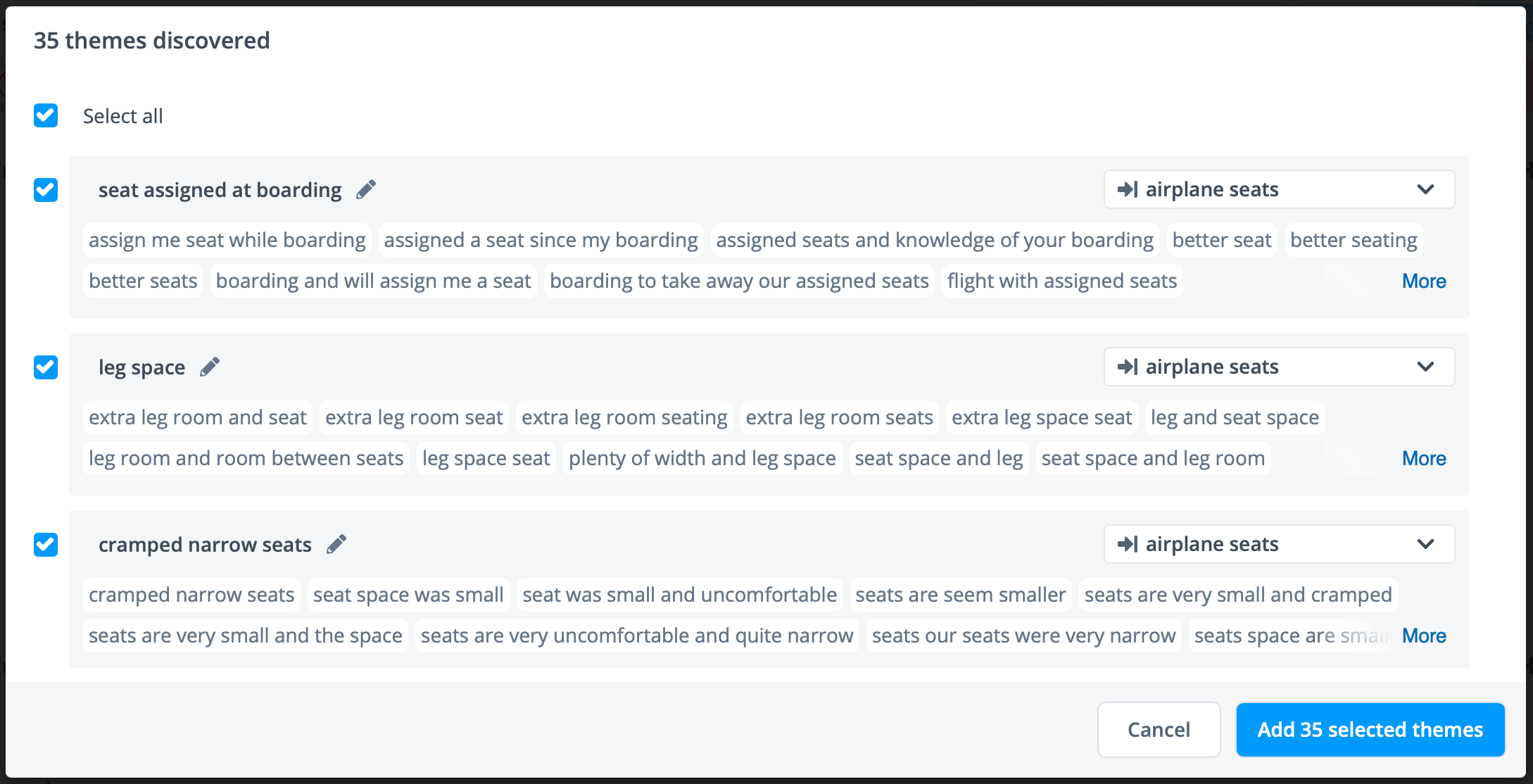Screen dimensions: 1533x784
Task: Click the merge arrow icon in the first airplane seats dropdown
Action: (1128, 189)
